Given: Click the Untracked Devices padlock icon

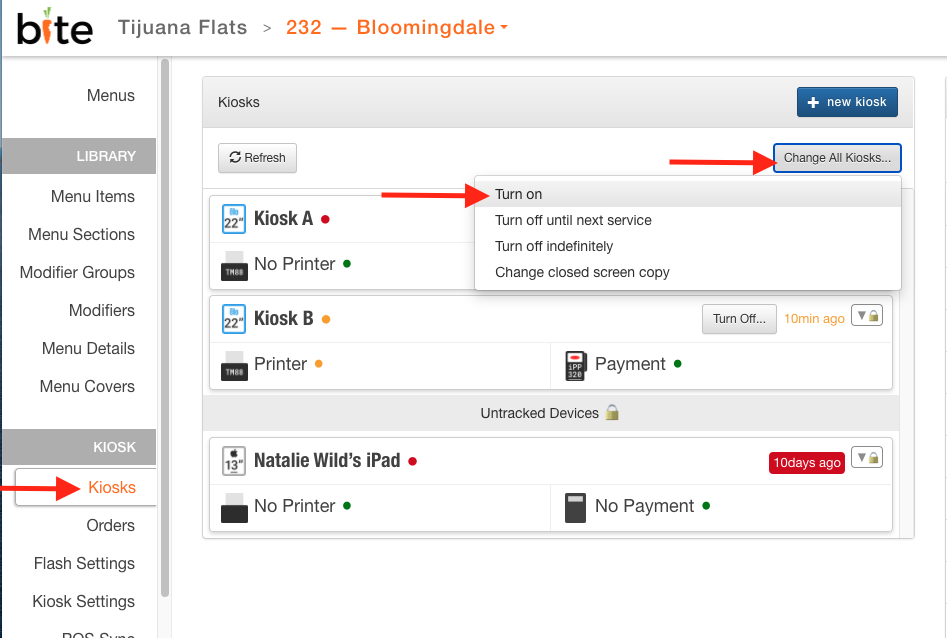Looking at the screenshot, I should (613, 413).
